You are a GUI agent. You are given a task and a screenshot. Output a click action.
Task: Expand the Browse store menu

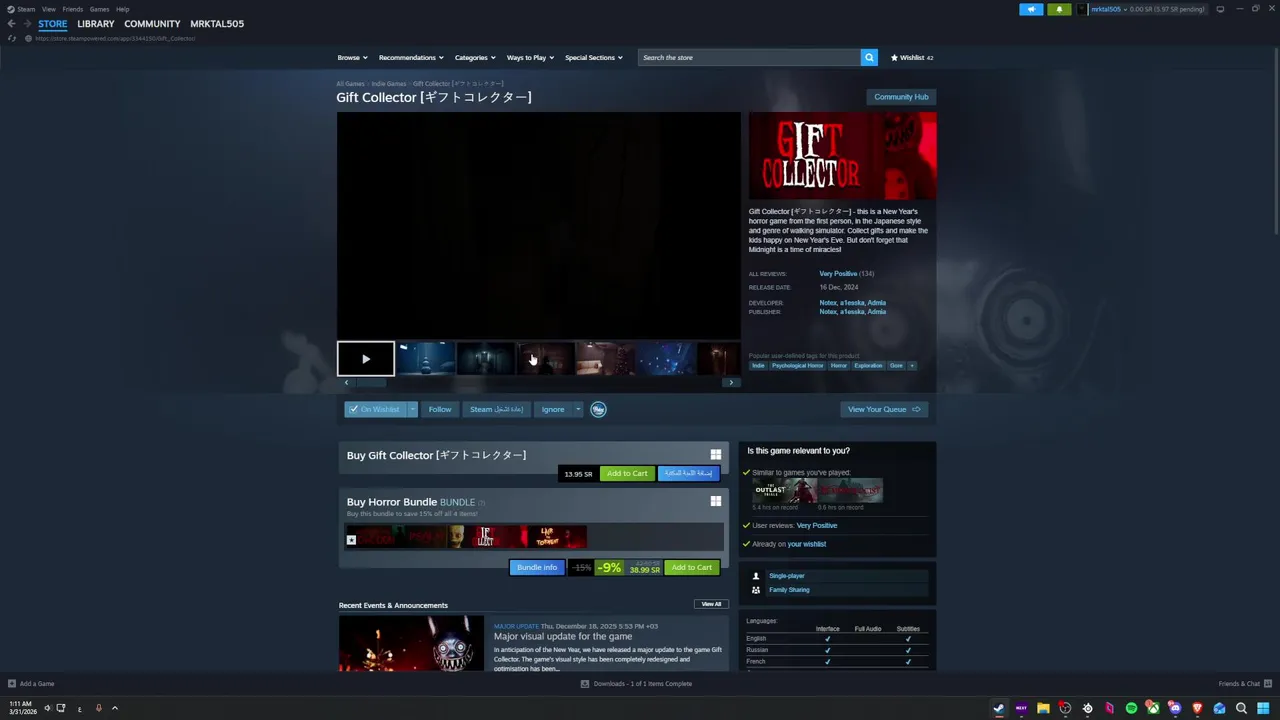(x=352, y=57)
